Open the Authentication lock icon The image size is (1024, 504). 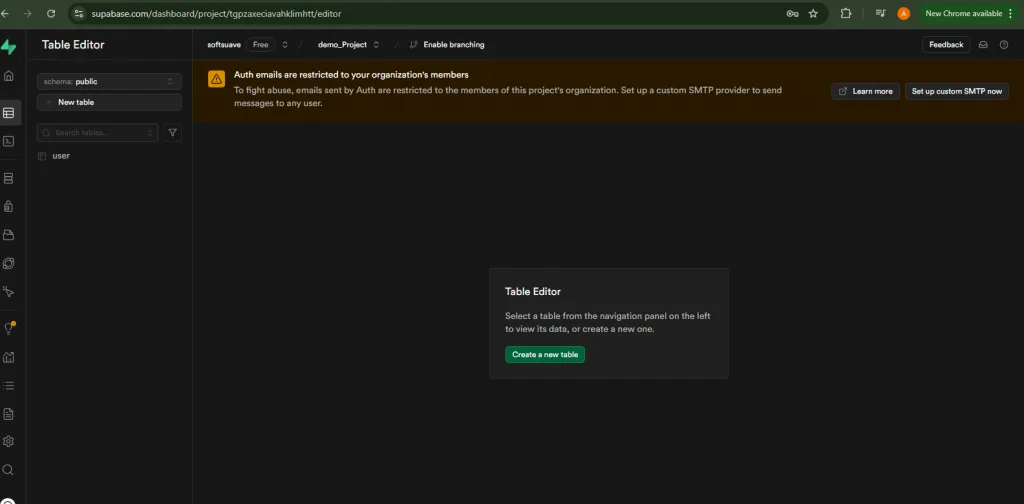point(8,206)
